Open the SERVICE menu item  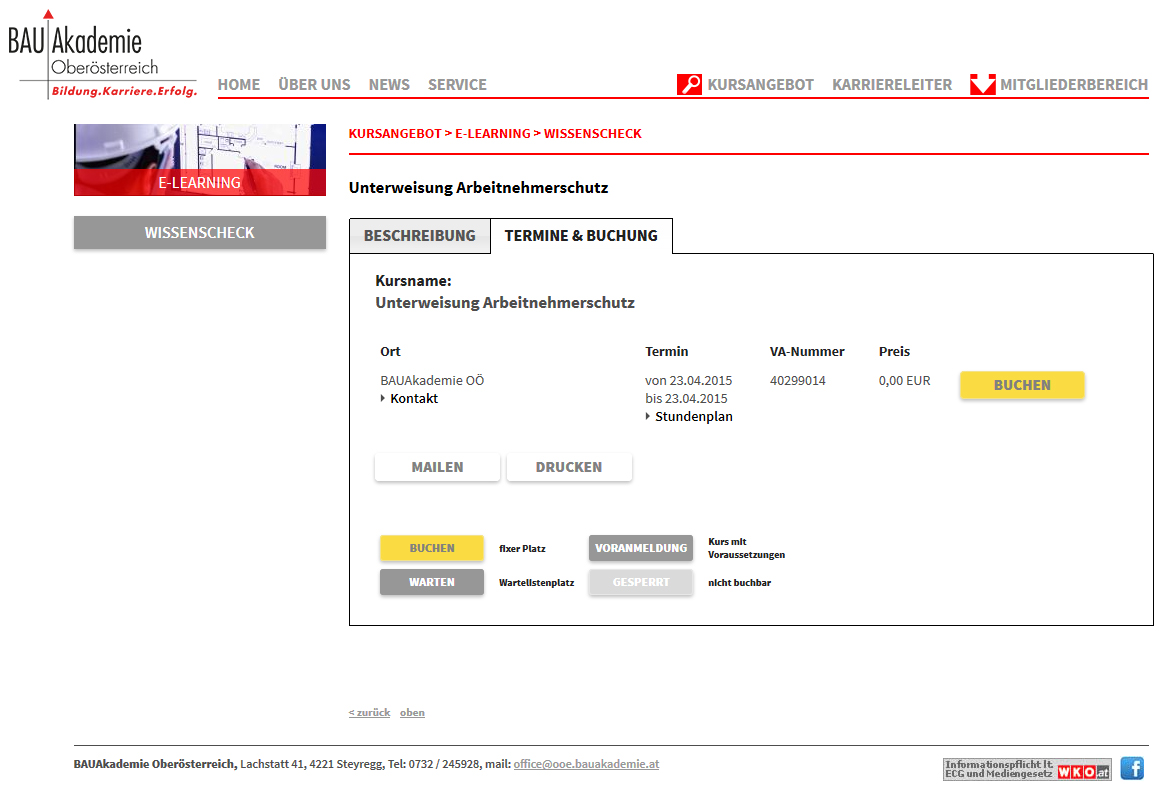click(457, 85)
